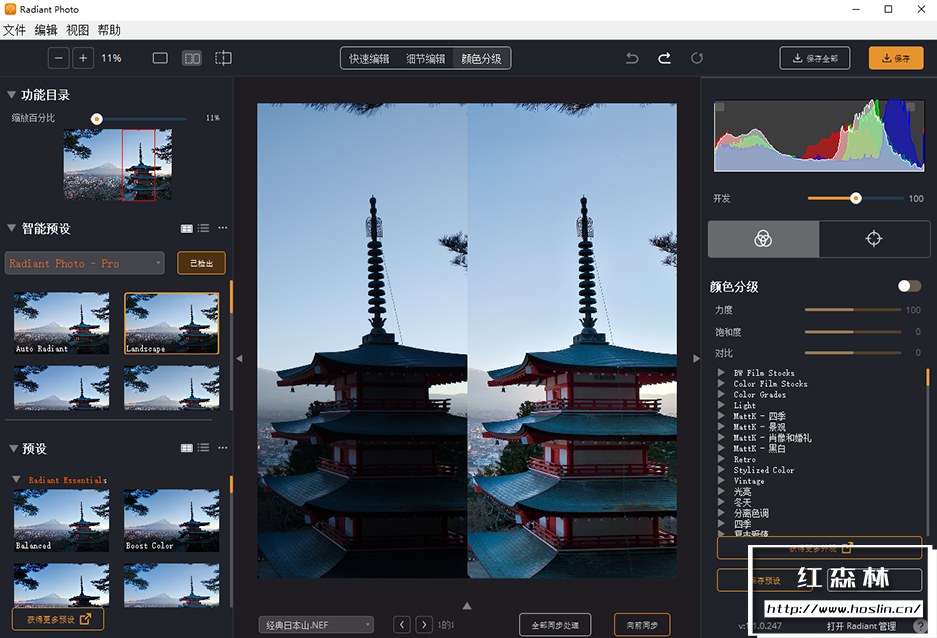The image size is (937, 638).
Task: Click the redo arrow
Action: (x=664, y=58)
